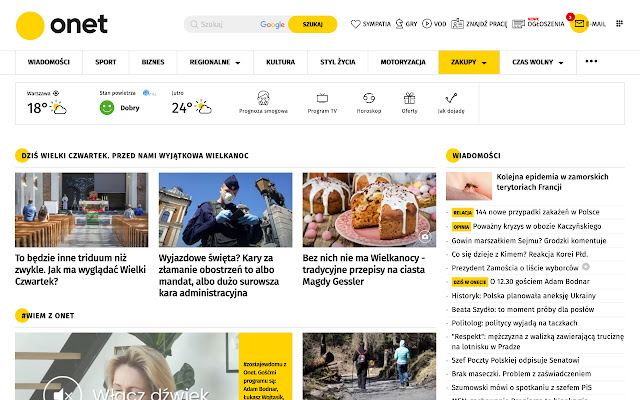Open Gry chess piece icon
This screenshot has width=640, height=400.
[x=399, y=24]
